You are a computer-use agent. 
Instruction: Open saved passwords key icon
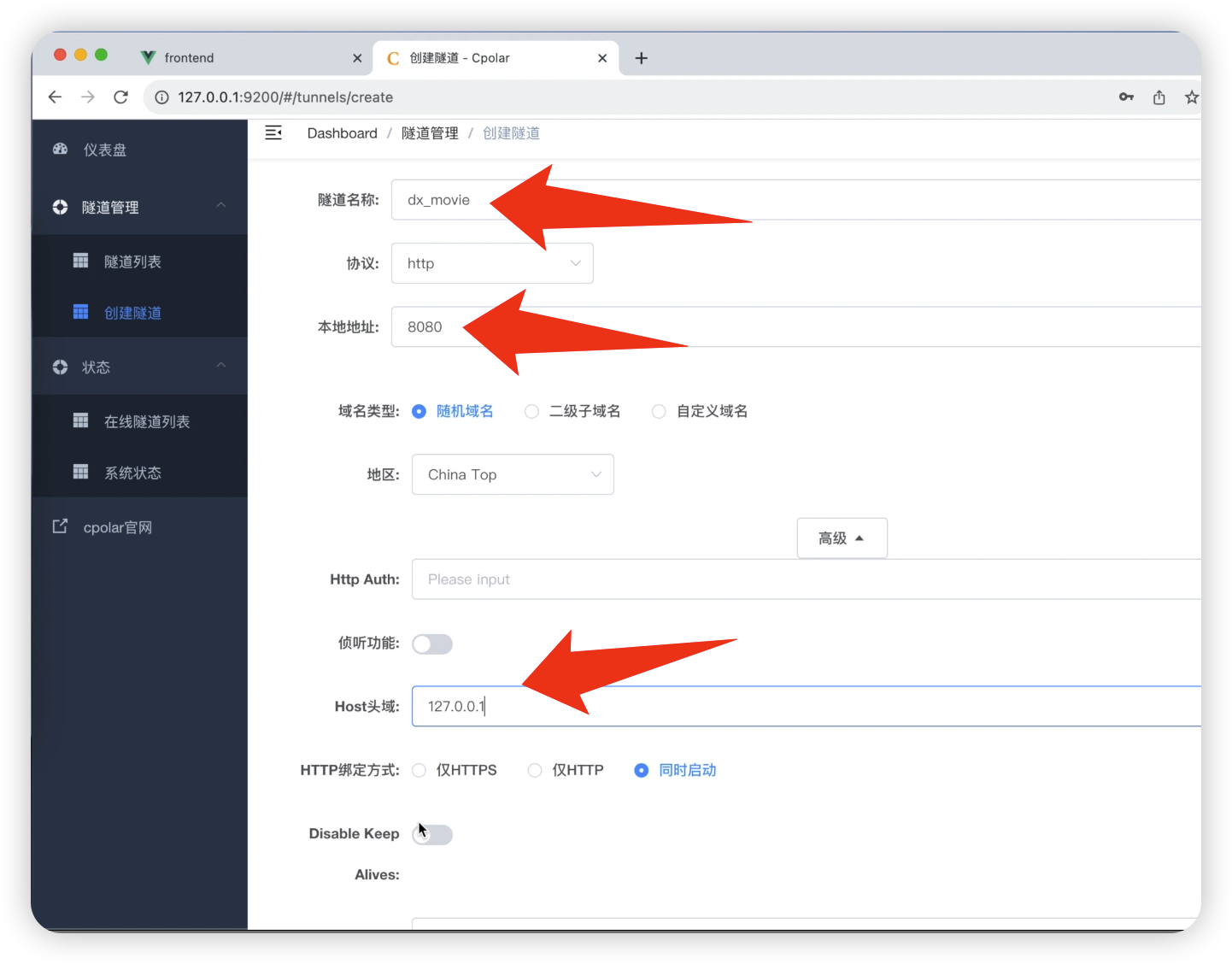[x=1126, y=97]
